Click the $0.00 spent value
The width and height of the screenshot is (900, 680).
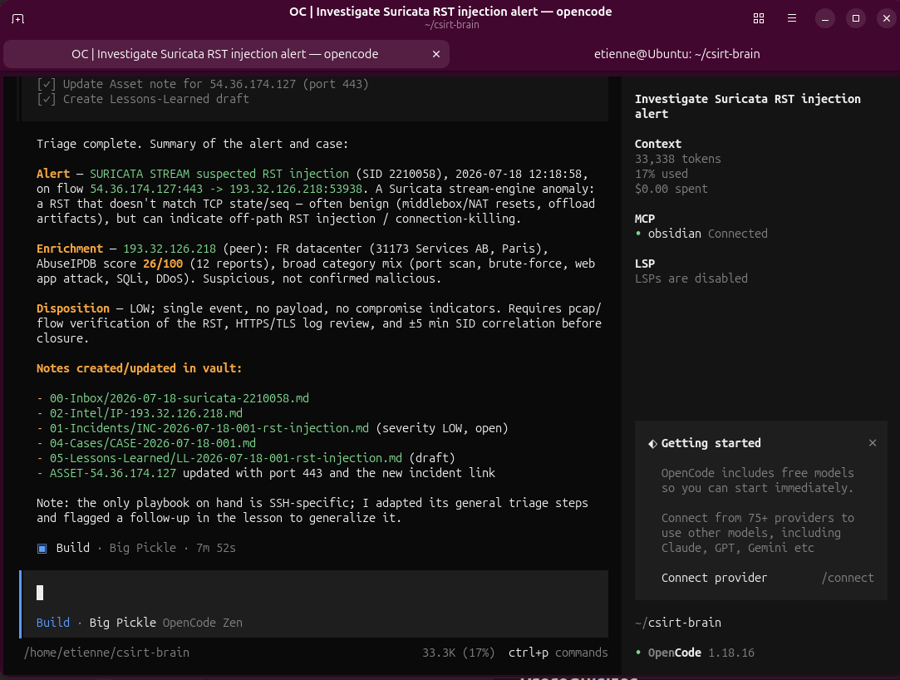click(671, 189)
